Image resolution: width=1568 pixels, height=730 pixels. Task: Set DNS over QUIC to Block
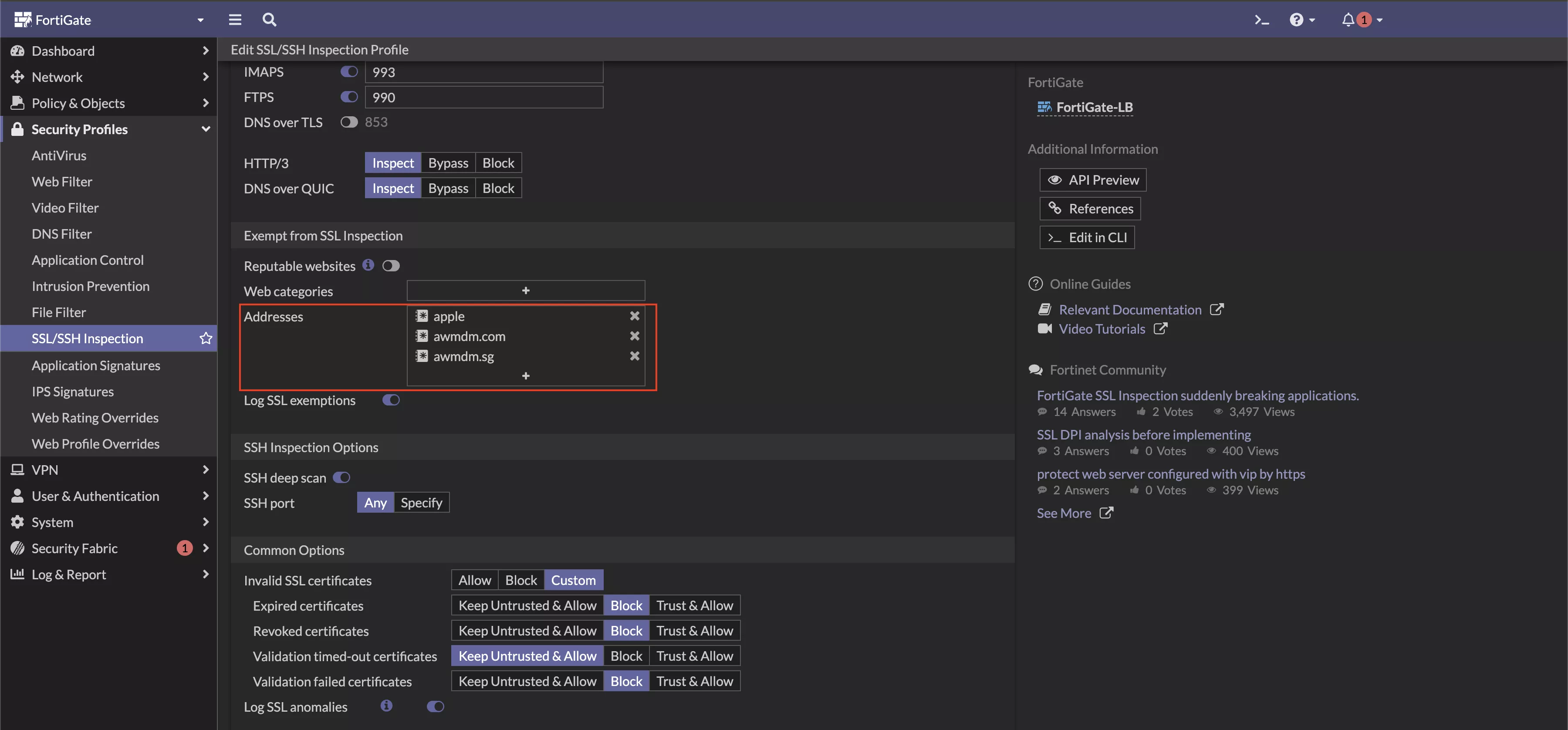[498, 188]
